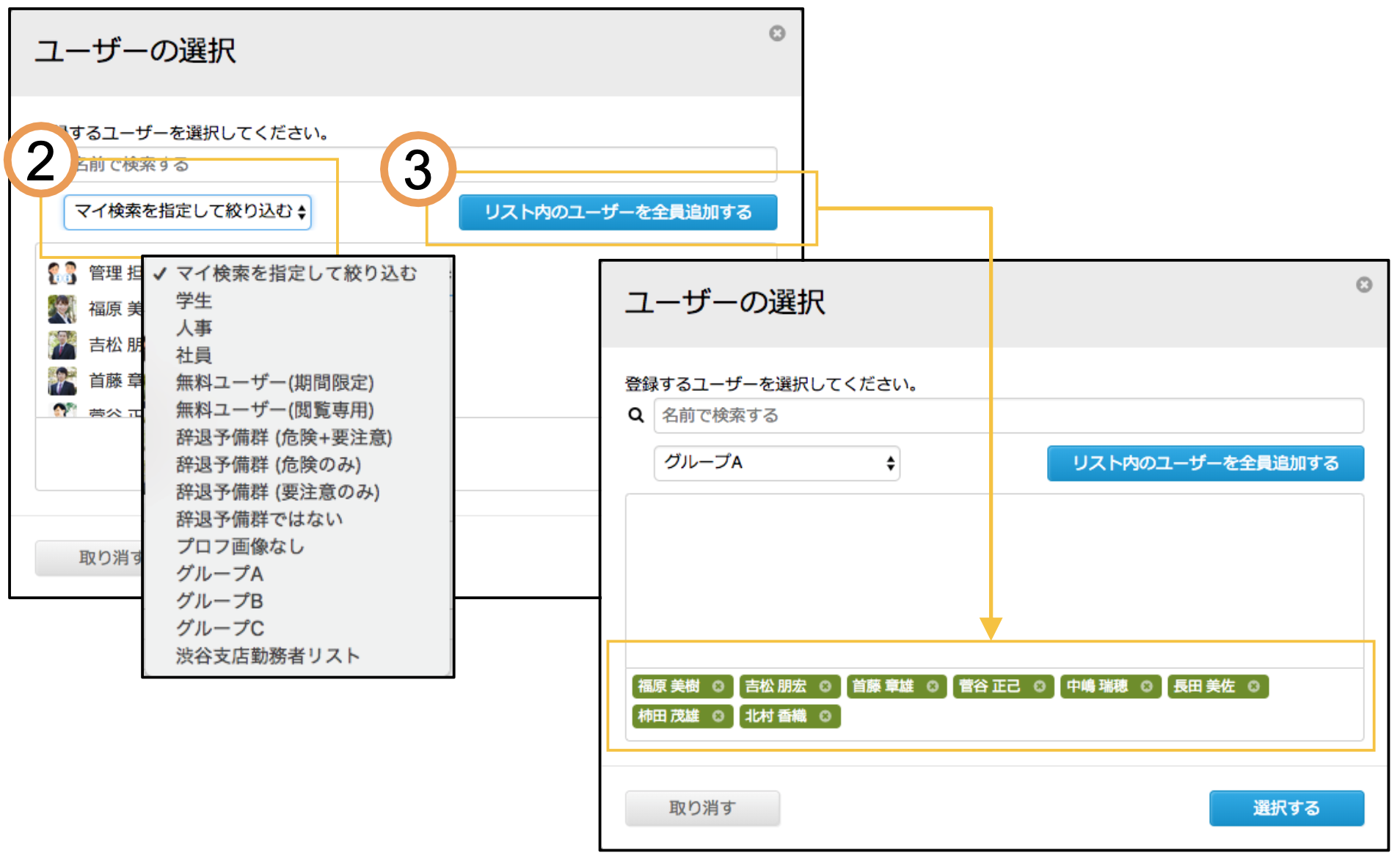Click the 管理 user avatar in back dialog
This screenshot has width=1400, height=861.
click(62, 273)
